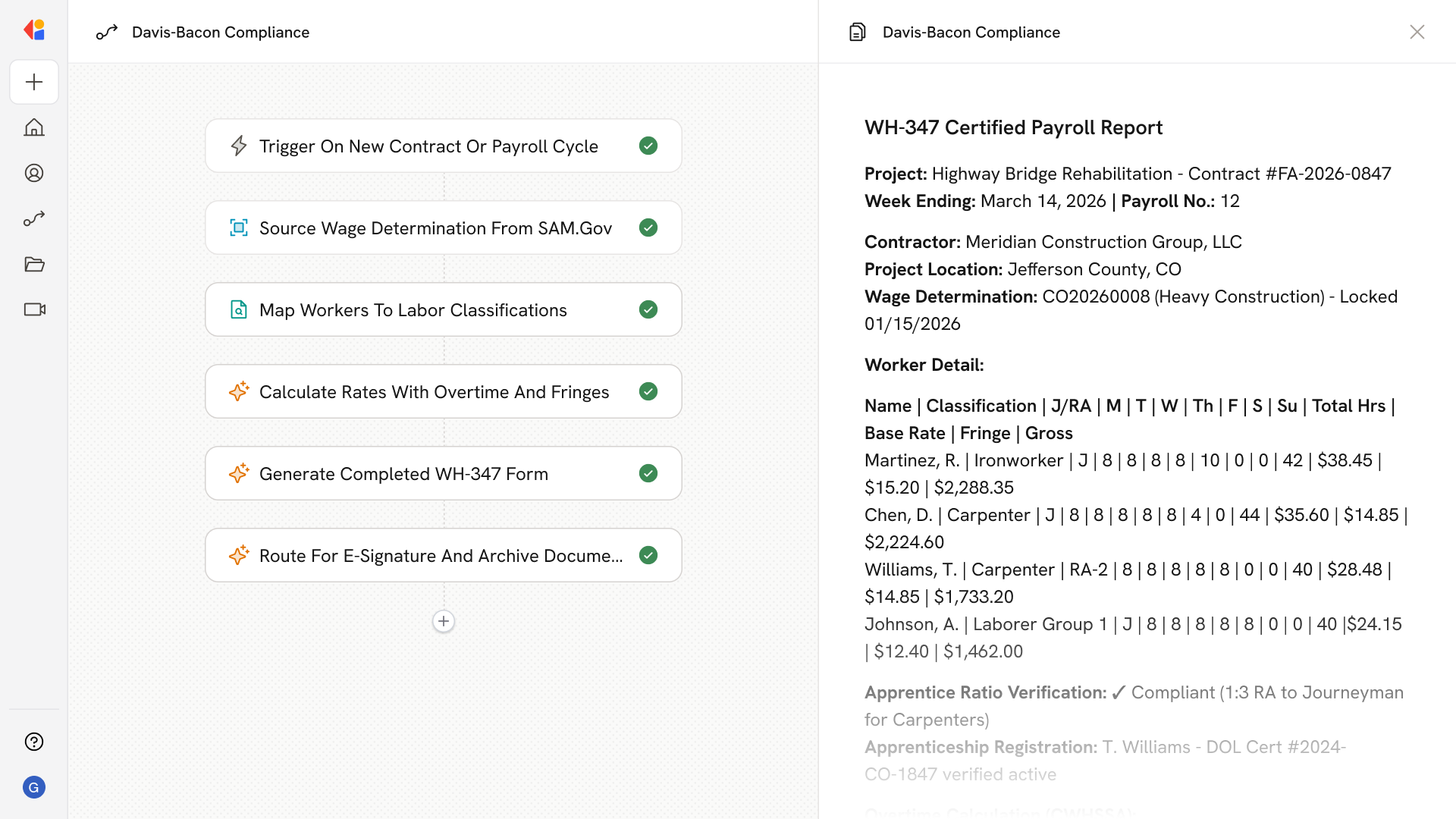Screen dimensions: 1456x819
Task: Select Calculate Rates With Overtime And Fringes step
Action: [x=434, y=392]
